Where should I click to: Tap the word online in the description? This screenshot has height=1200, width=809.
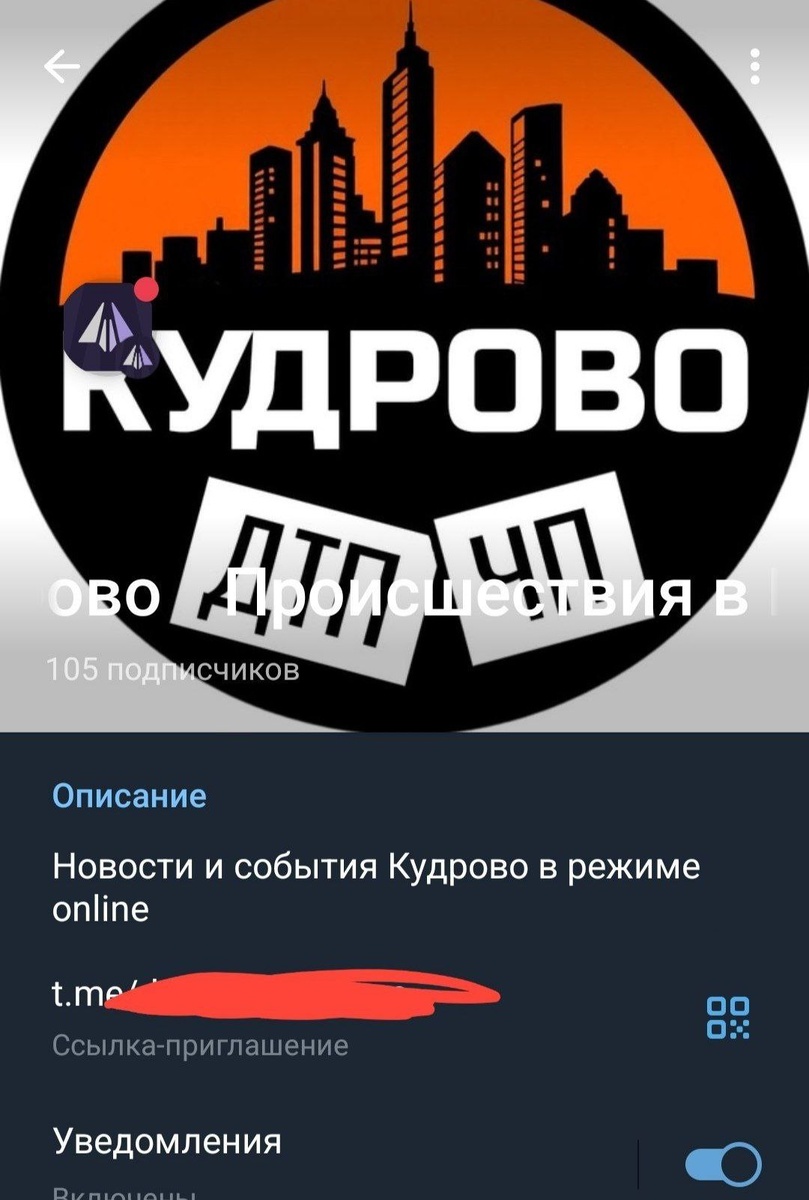[x=100, y=908]
